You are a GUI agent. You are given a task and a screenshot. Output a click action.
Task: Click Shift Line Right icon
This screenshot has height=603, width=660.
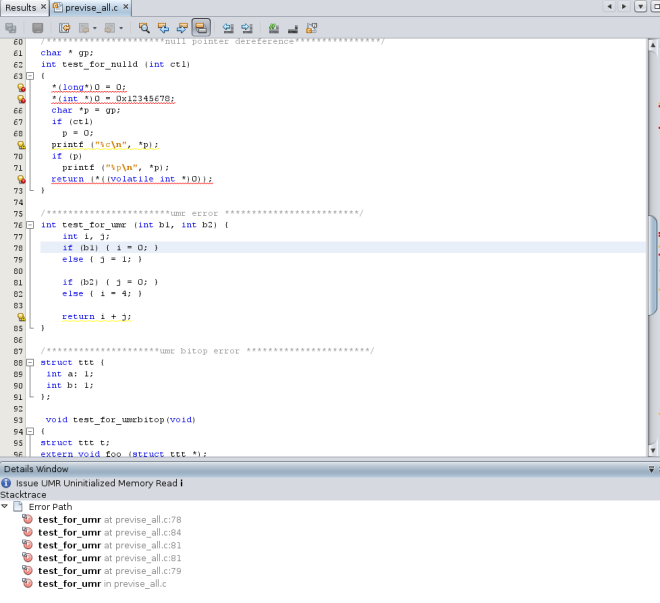click(x=247, y=28)
